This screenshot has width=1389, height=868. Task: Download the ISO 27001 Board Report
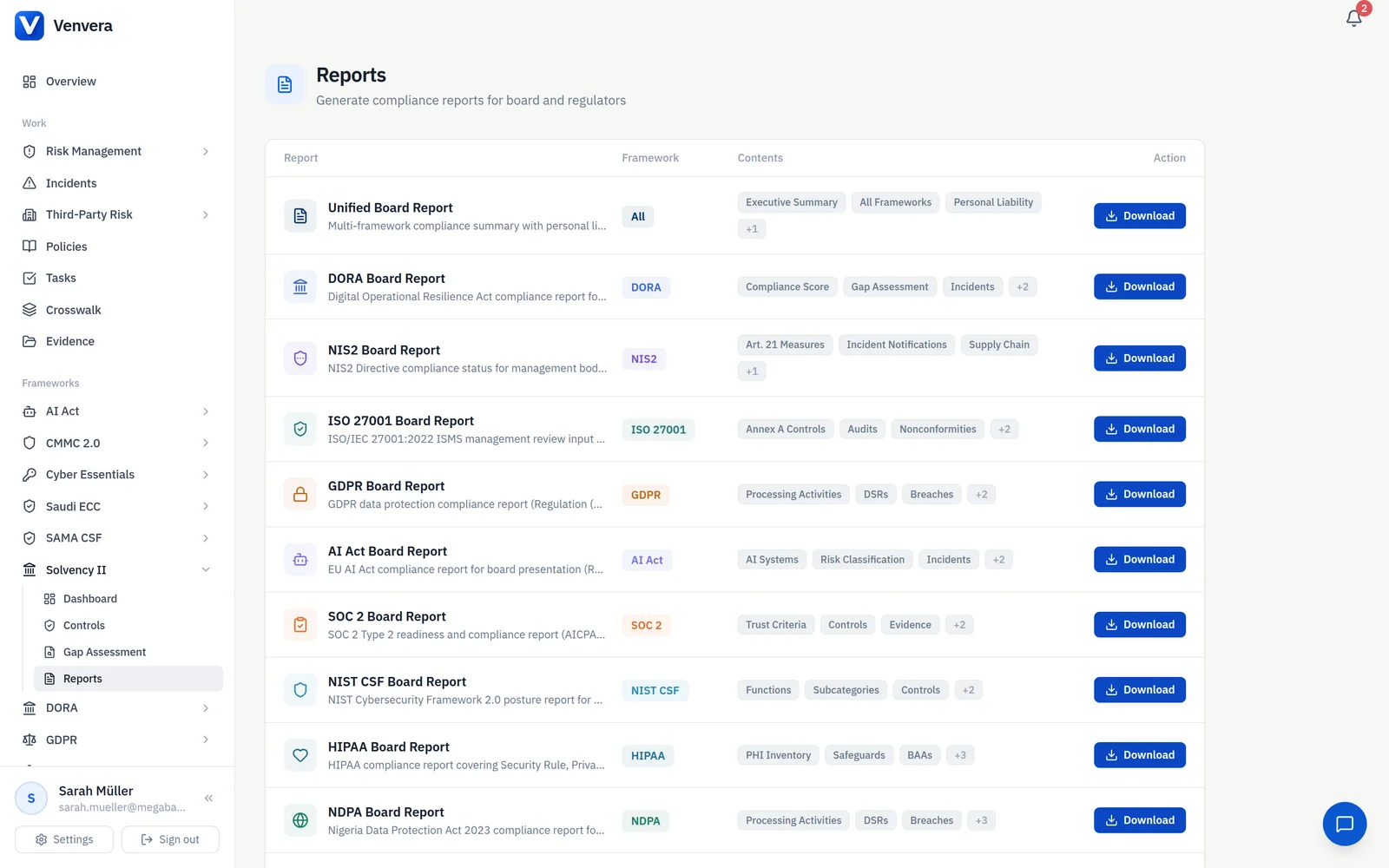pyautogui.click(x=1139, y=429)
